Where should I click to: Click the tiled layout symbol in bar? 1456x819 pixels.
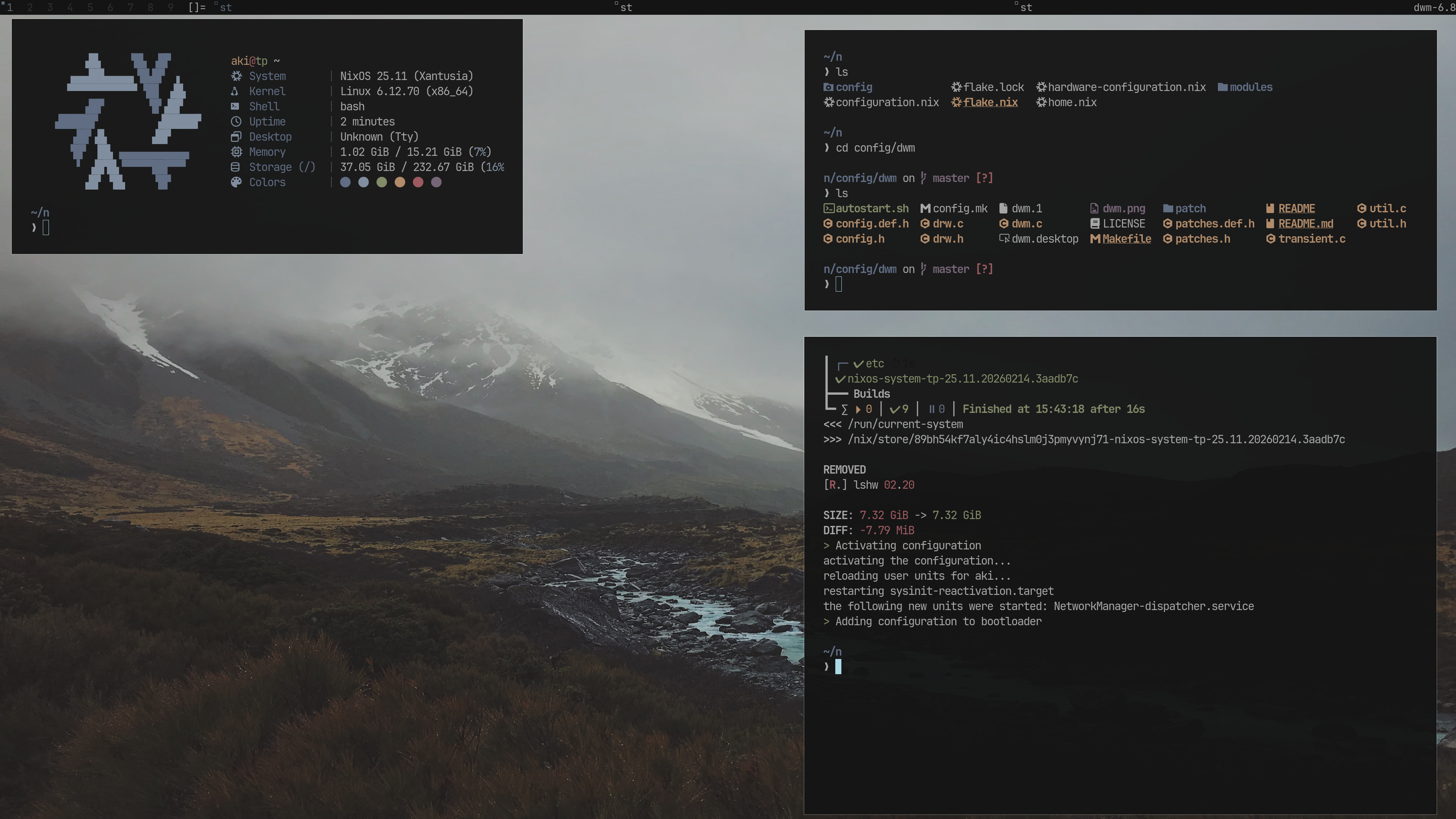click(x=197, y=7)
